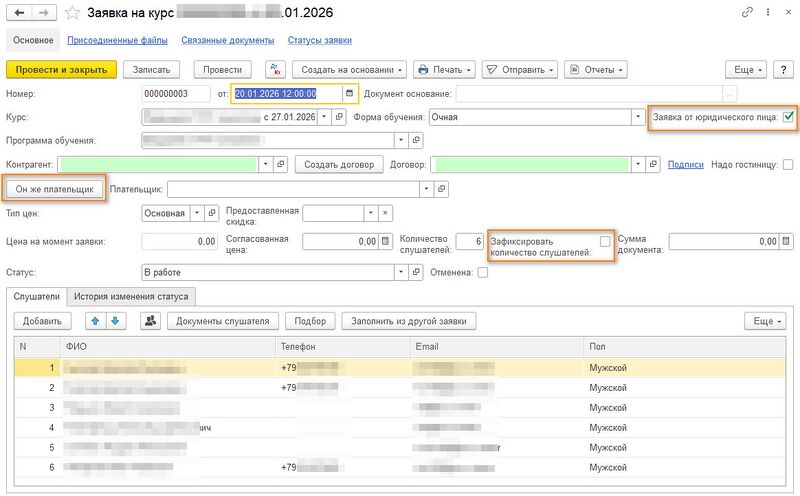Screen dimensions: 800x496
Task: Open the Форма обучения dropdown list
Action: [637, 117]
